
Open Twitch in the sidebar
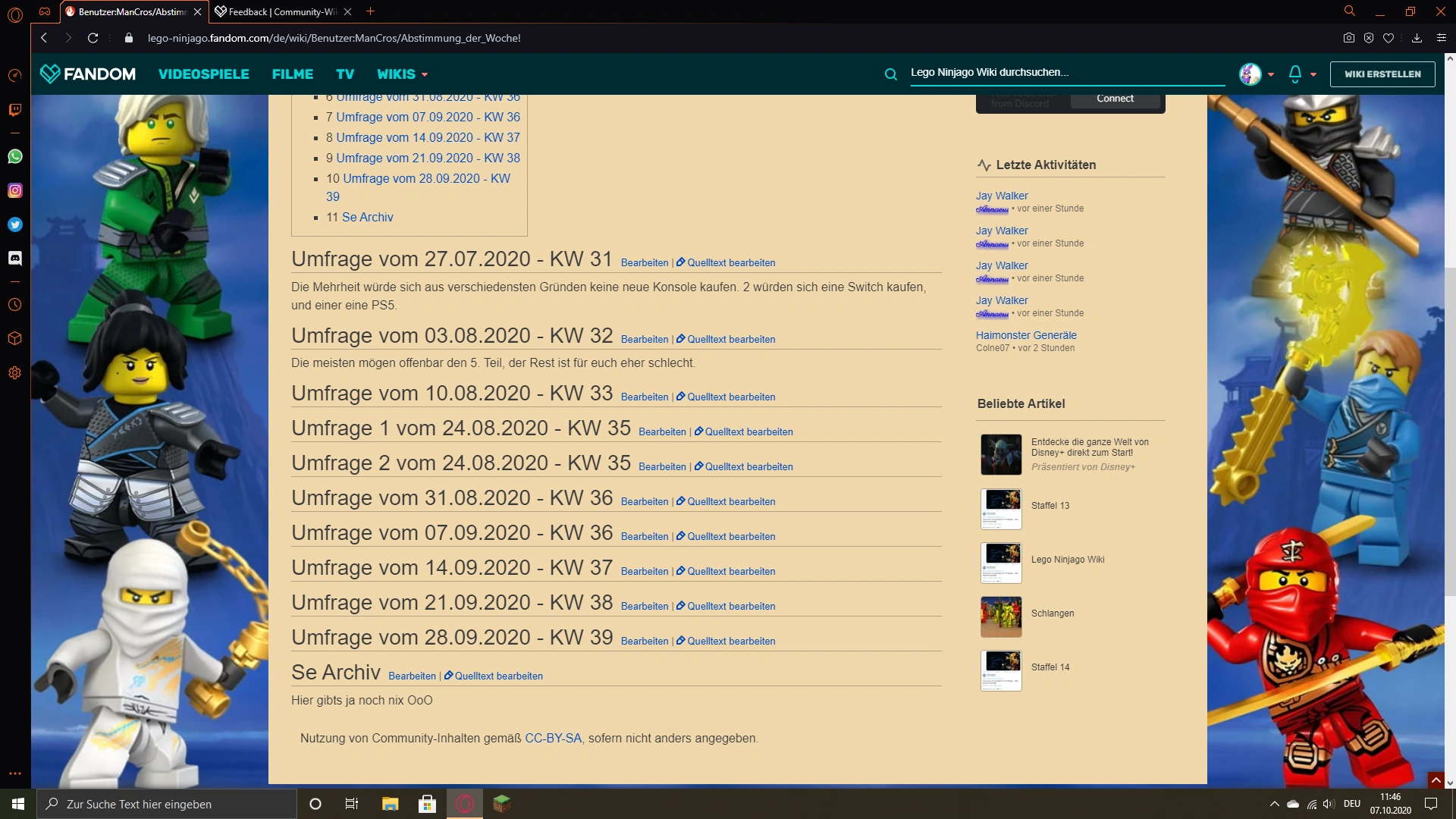[15, 110]
